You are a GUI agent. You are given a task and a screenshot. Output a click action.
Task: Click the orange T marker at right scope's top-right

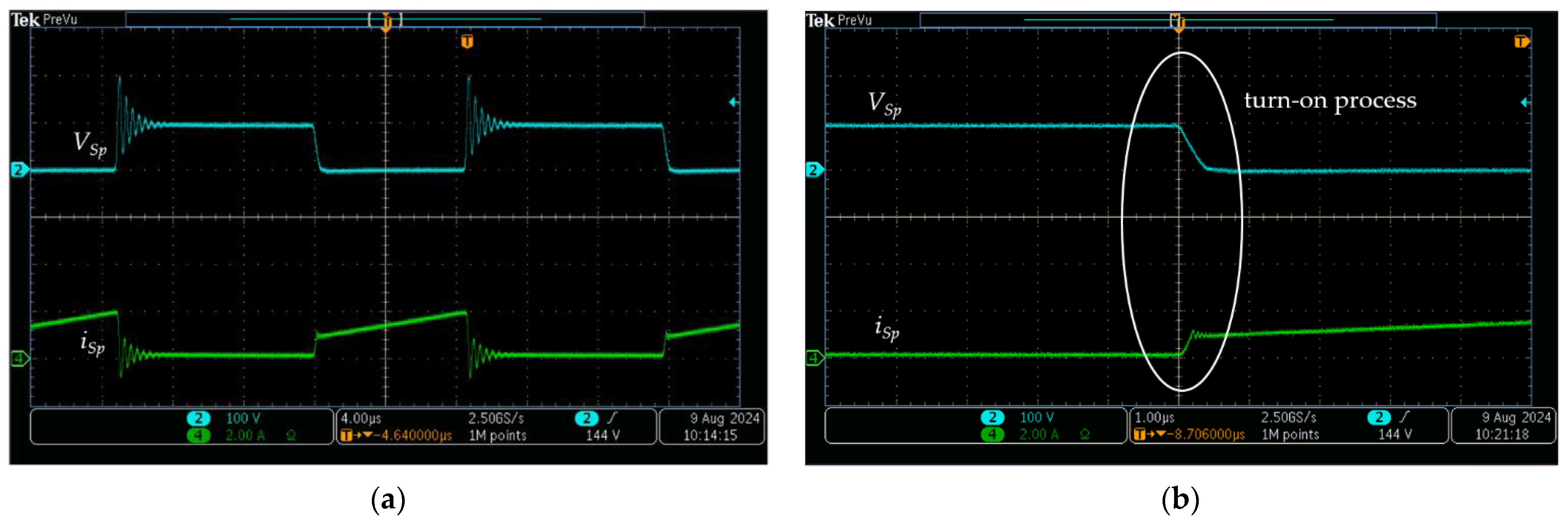[x=1521, y=41]
